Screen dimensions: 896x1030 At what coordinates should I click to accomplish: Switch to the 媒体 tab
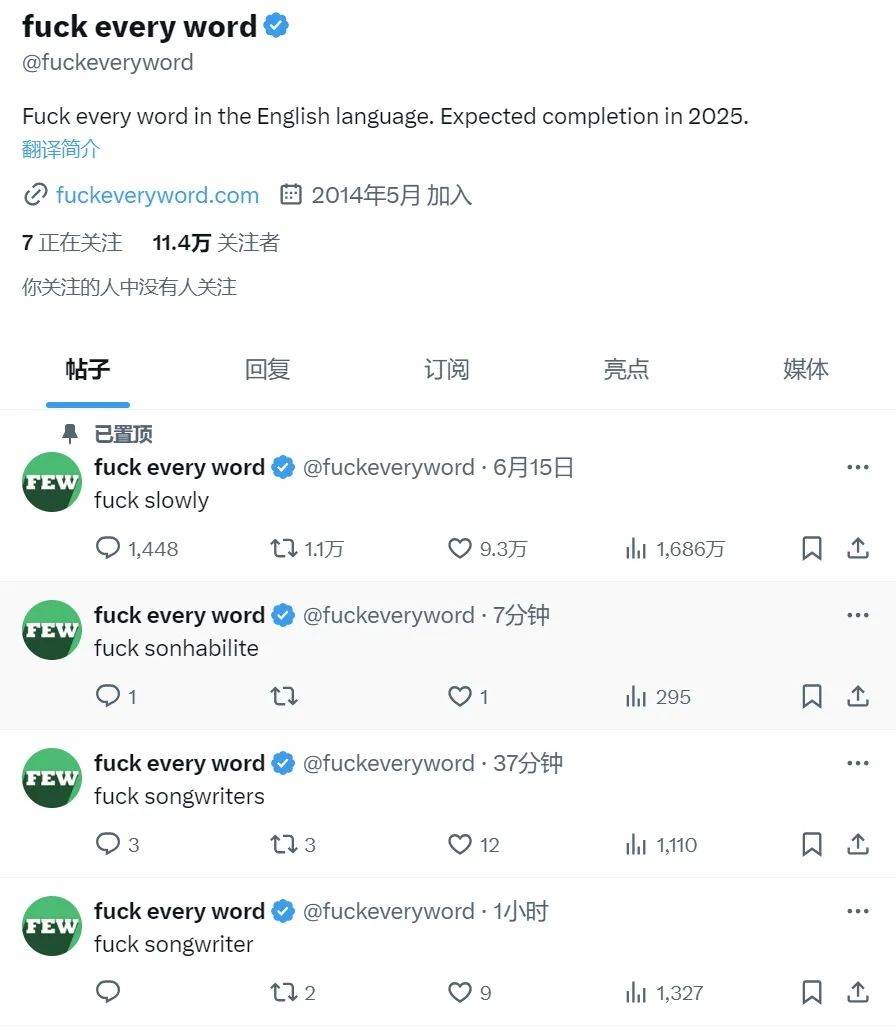[805, 369]
